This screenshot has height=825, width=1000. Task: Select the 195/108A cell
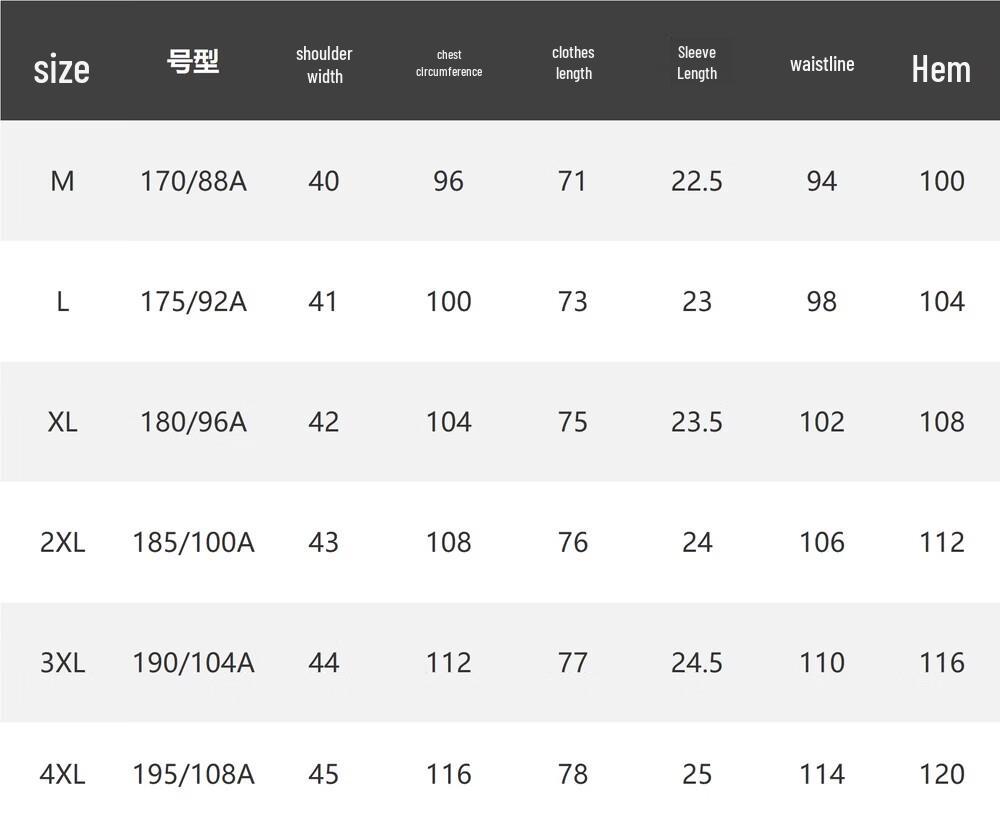193,775
